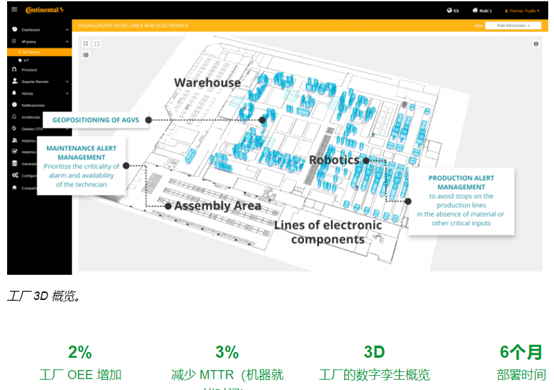Click the Notificaciones circle icon
The height and width of the screenshot is (390, 554).
14,105
